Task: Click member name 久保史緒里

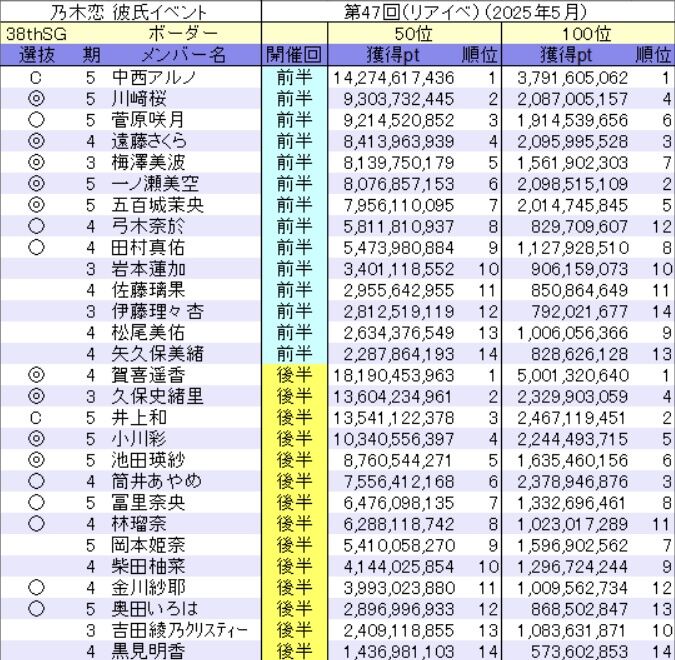Action: (157, 396)
